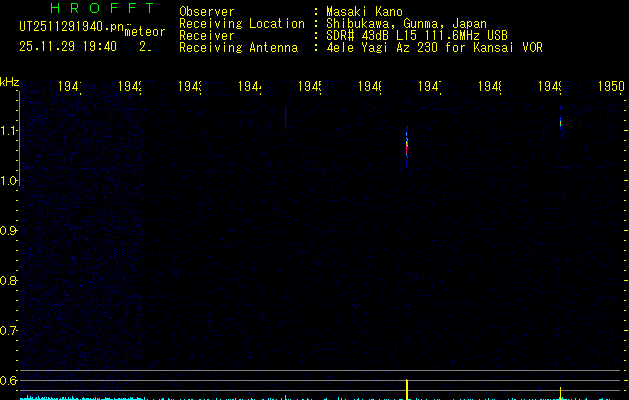
Task: Click the strong red meteor echo near 1947
Action: (407, 146)
